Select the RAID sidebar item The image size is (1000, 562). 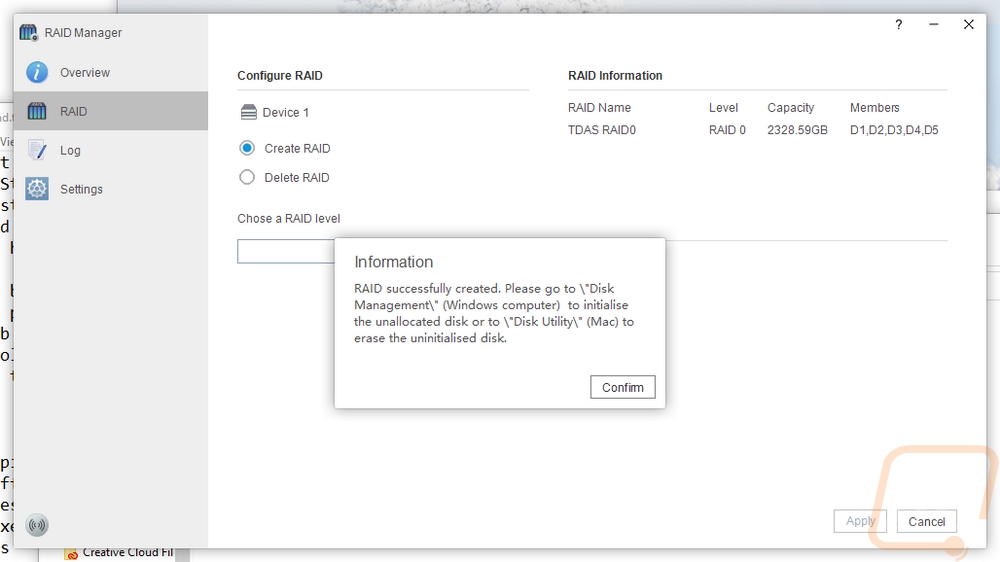(x=110, y=111)
